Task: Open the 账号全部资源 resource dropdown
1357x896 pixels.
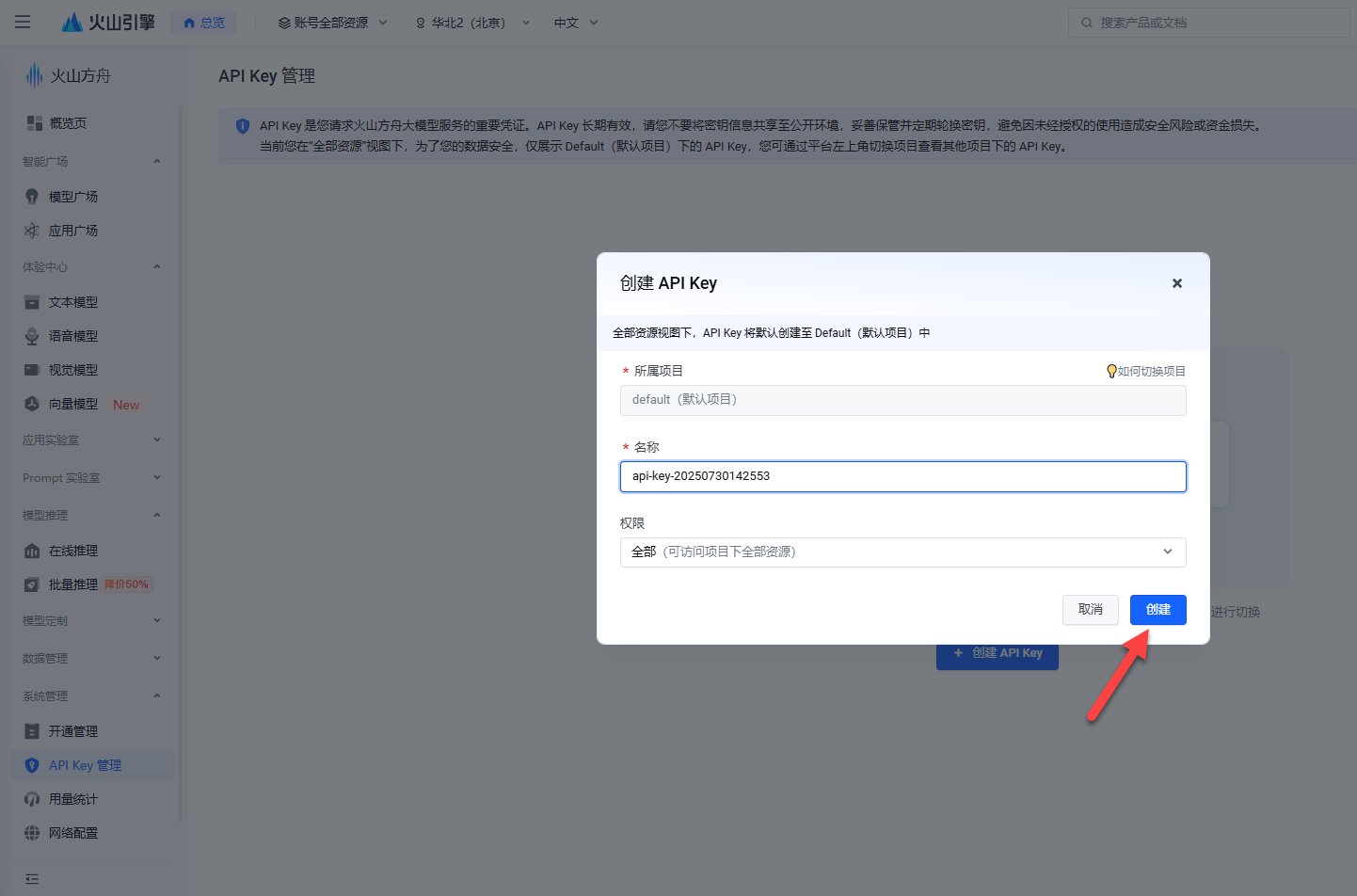Action: [332, 23]
